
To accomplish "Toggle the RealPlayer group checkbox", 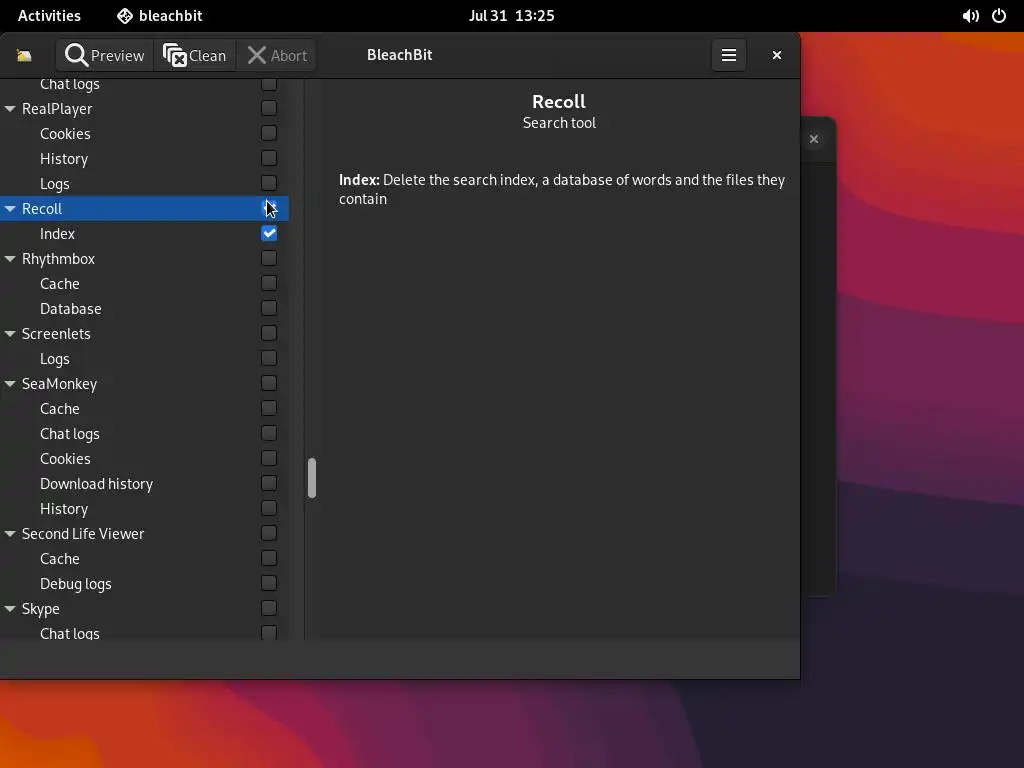I will (269, 108).
